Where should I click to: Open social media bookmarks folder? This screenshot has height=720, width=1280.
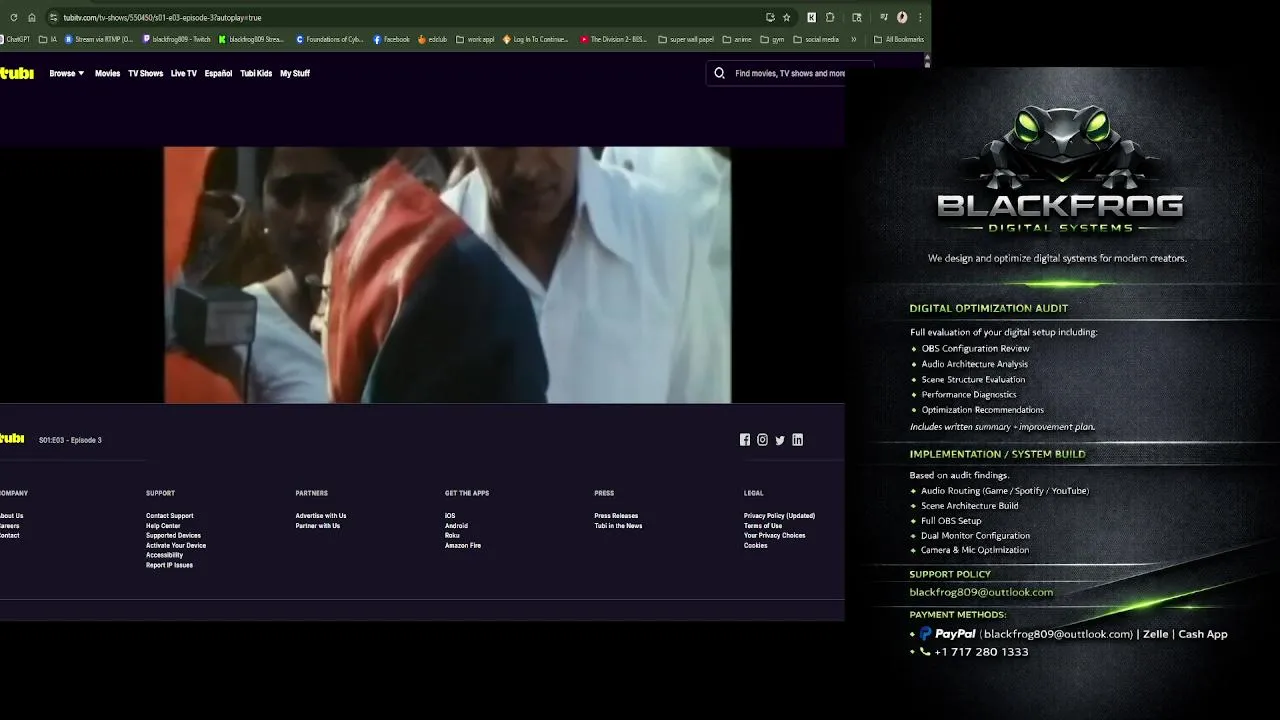click(x=816, y=40)
